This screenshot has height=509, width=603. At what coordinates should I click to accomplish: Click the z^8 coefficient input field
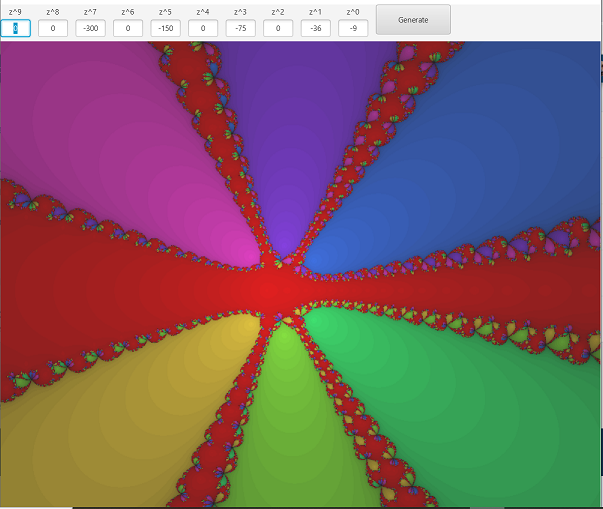tap(53, 28)
